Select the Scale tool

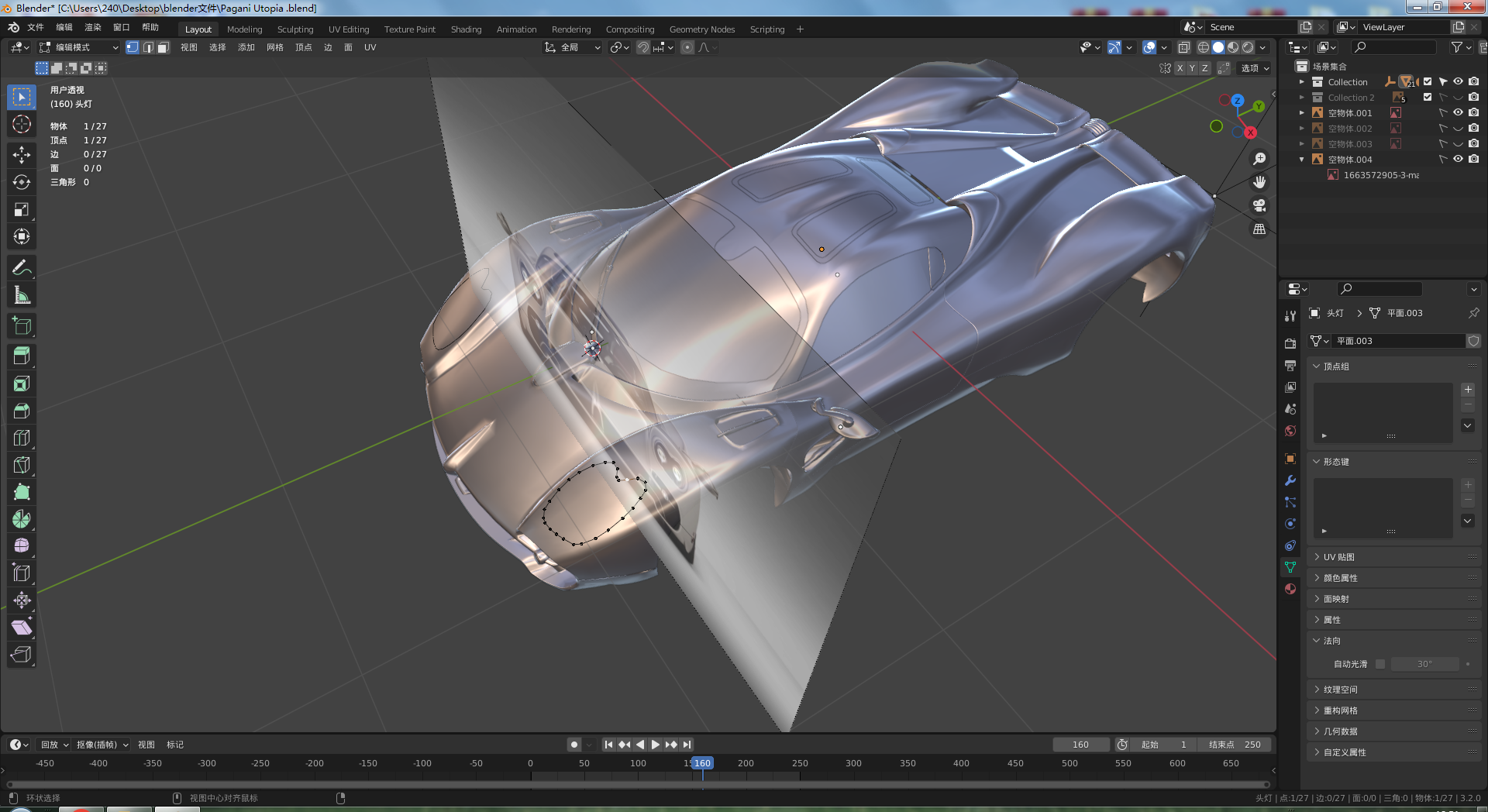tap(22, 209)
